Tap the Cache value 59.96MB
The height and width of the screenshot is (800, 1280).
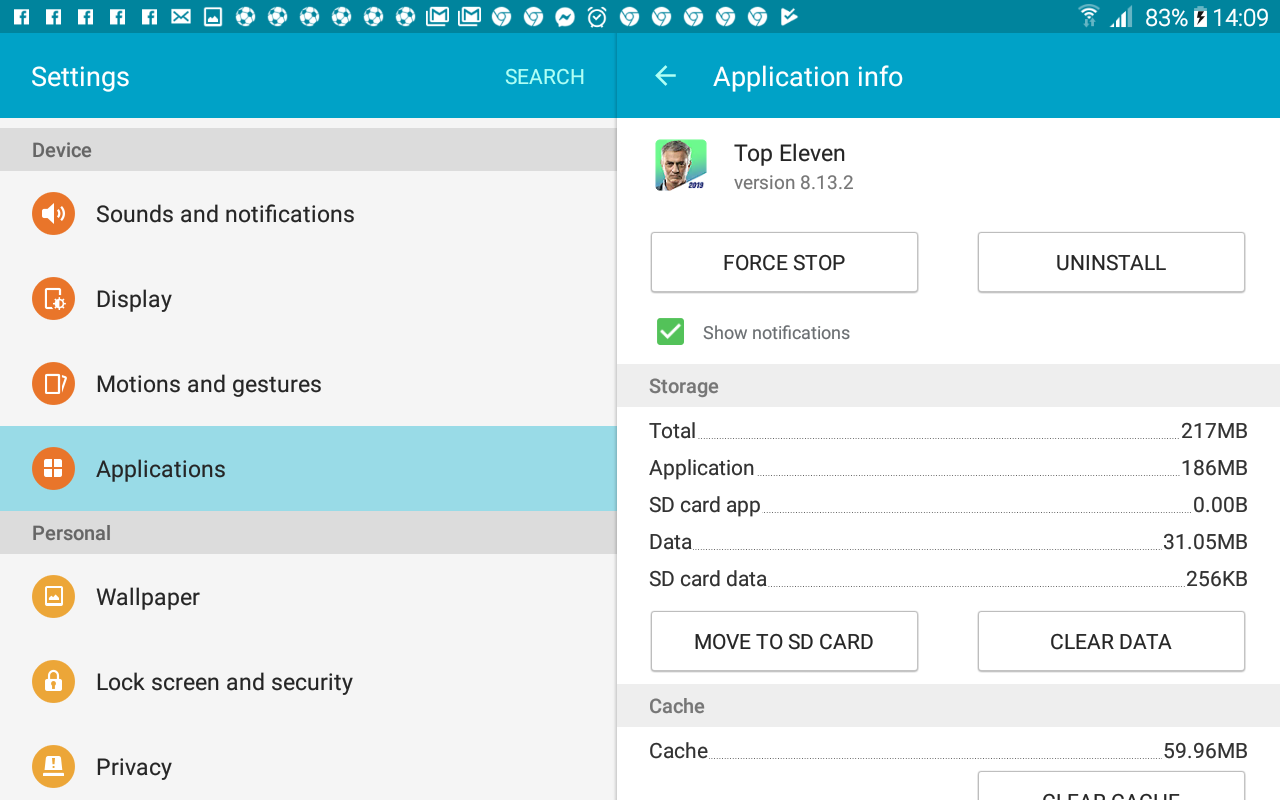coord(1205,751)
